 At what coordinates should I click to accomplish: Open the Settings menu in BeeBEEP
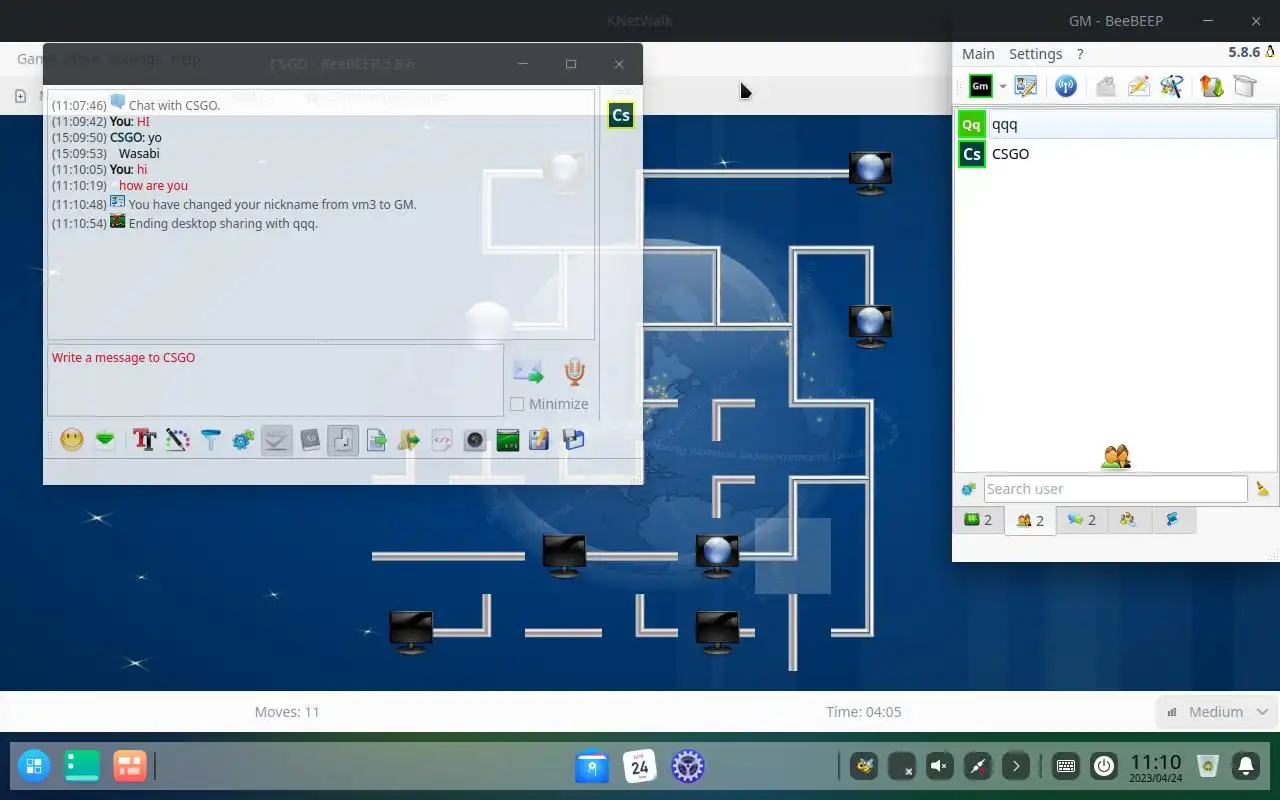[1035, 54]
